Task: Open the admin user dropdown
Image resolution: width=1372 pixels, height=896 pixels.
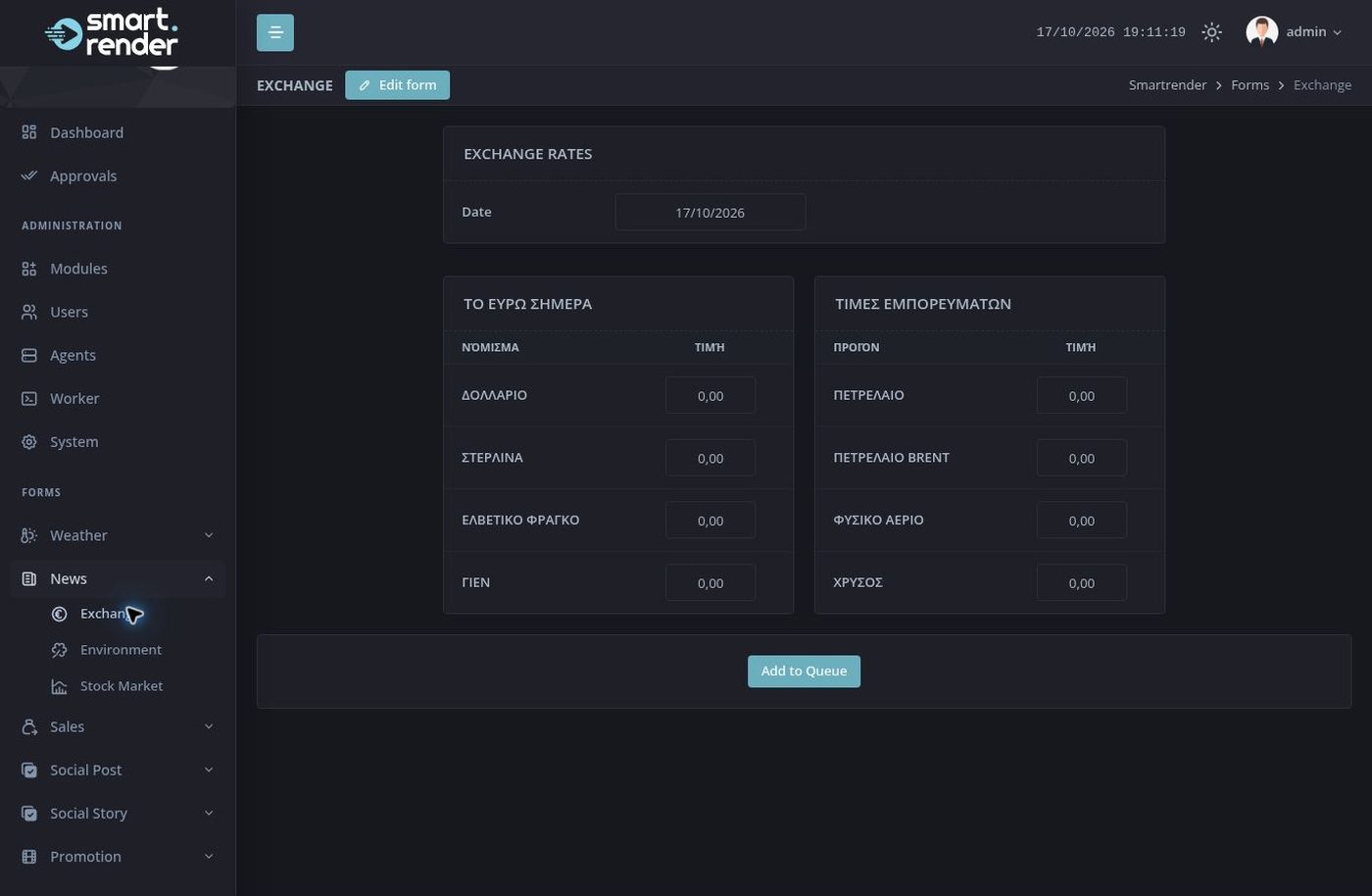Action: (x=1294, y=32)
